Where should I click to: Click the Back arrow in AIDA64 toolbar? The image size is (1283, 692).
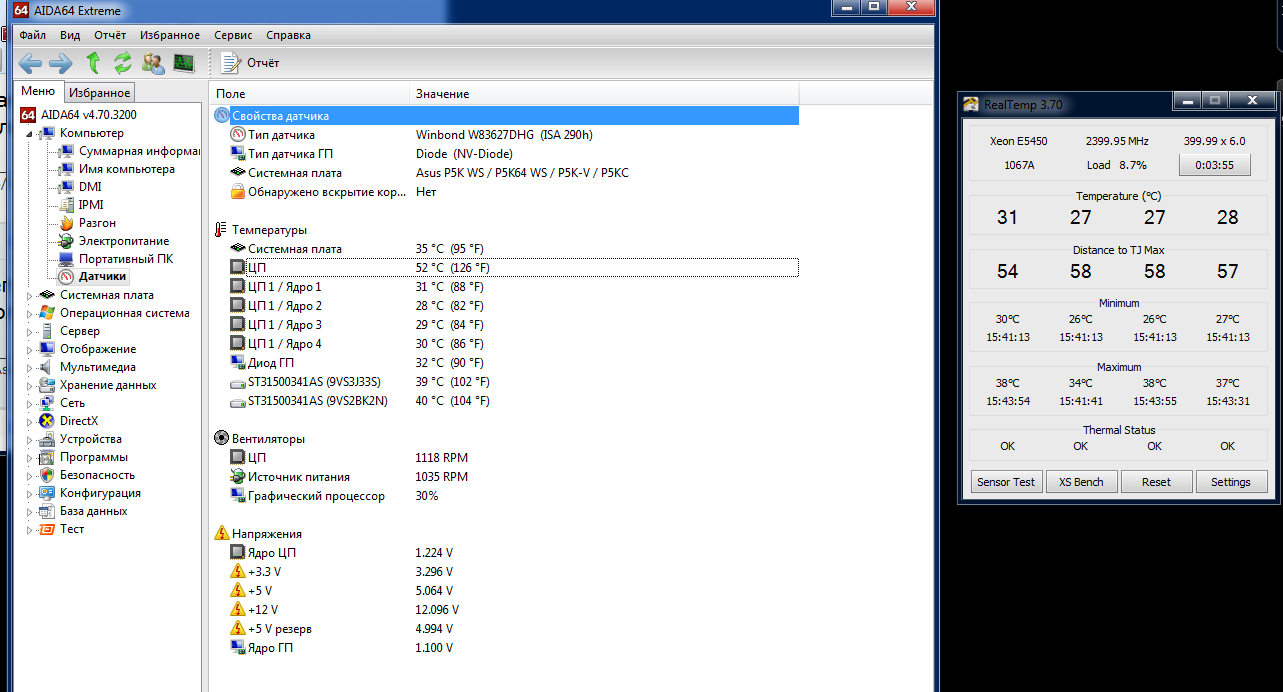[x=30, y=63]
